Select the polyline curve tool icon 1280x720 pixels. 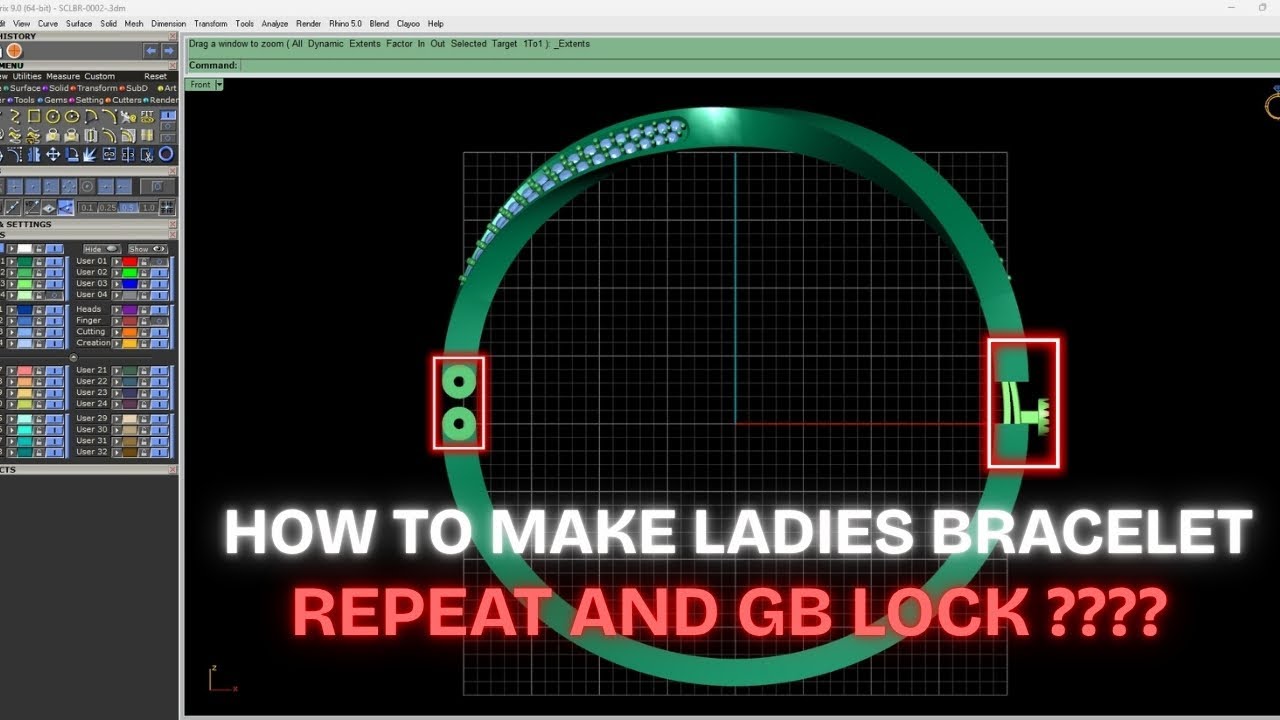pyautogui.click(x=15, y=116)
